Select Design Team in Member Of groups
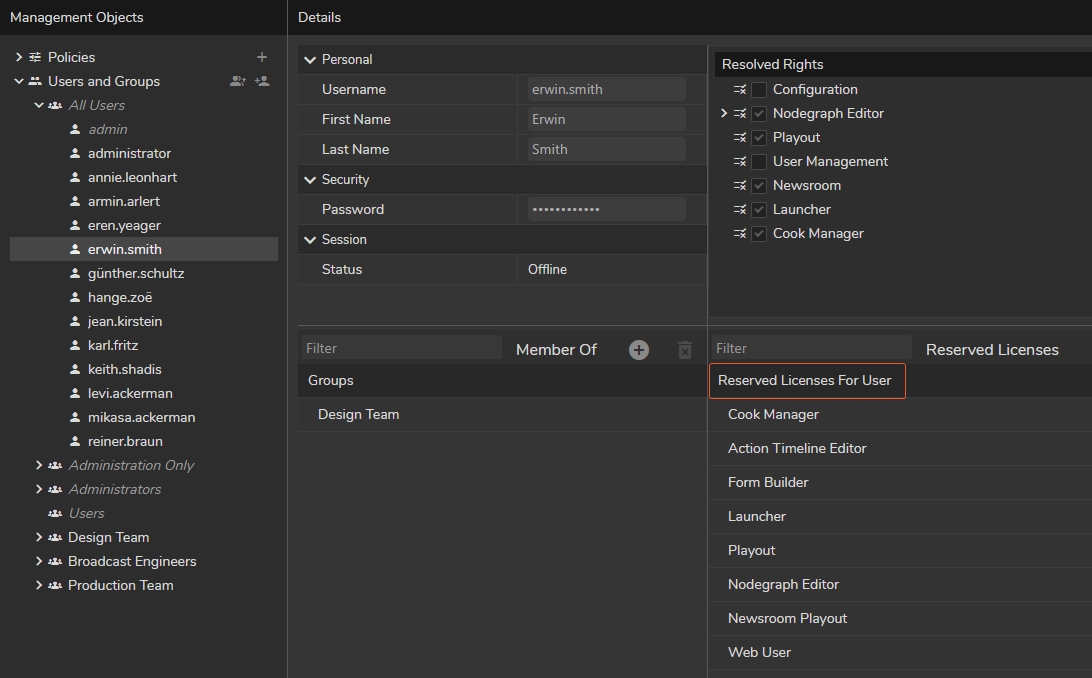 pyautogui.click(x=358, y=414)
